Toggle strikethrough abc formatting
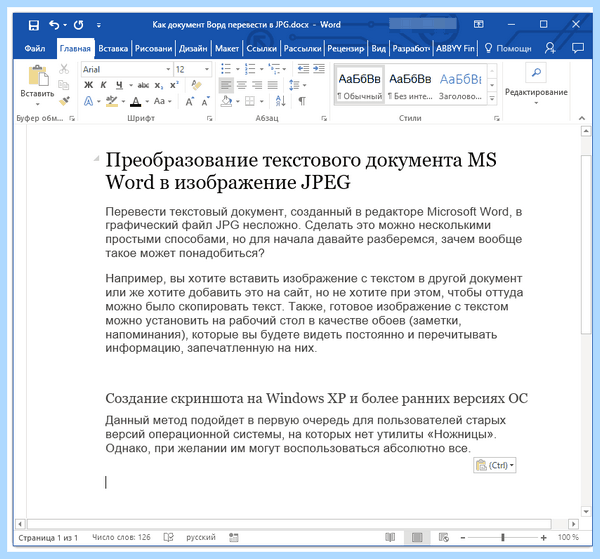 tap(143, 85)
